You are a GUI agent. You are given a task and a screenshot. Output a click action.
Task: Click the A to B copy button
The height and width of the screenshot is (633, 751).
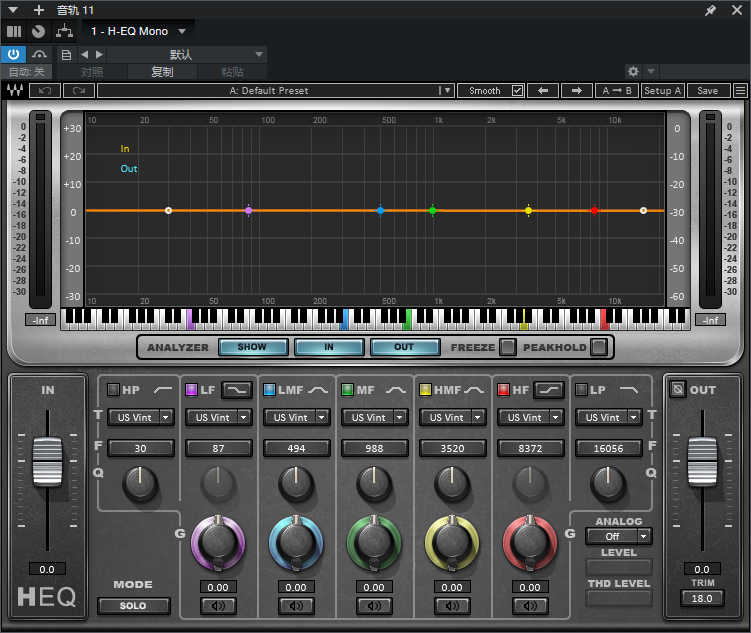(x=616, y=90)
